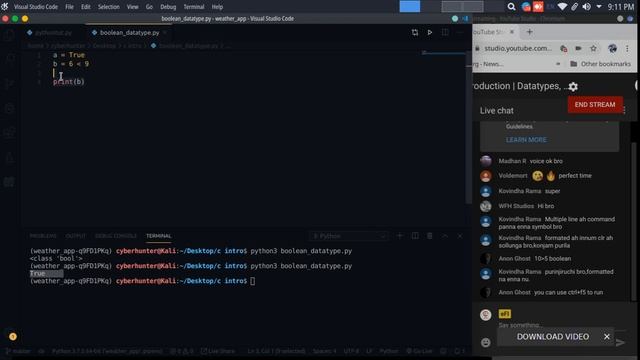The width and height of the screenshot is (640, 360).
Task: Open the Debug icon in activity bar
Action: click(9, 109)
